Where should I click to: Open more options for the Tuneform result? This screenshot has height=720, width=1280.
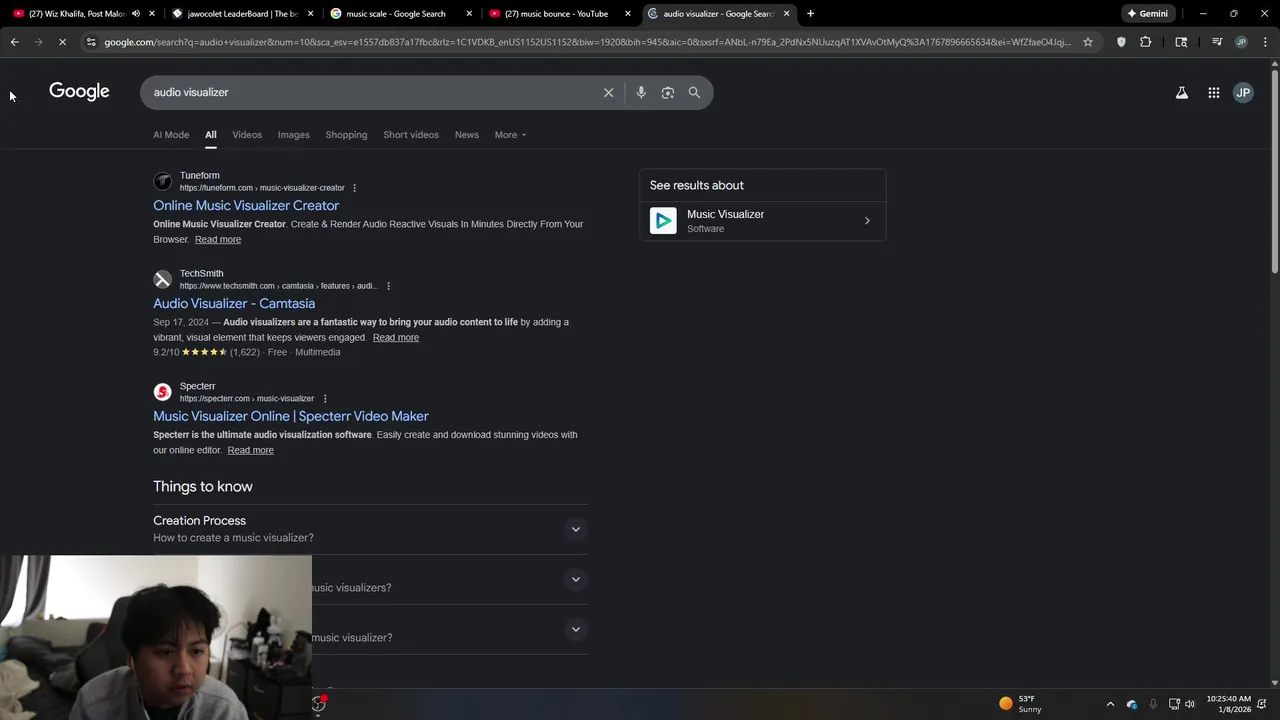pyautogui.click(x=354, y=188)
